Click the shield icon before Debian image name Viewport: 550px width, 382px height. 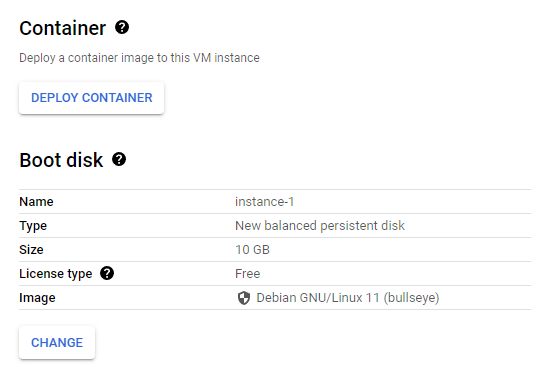(244, 298)
